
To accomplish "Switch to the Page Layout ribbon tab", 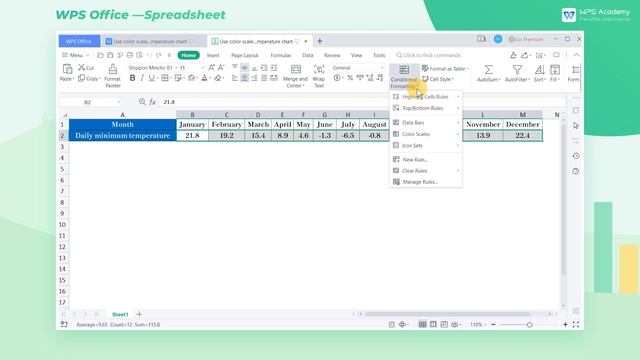I will 244,55.
